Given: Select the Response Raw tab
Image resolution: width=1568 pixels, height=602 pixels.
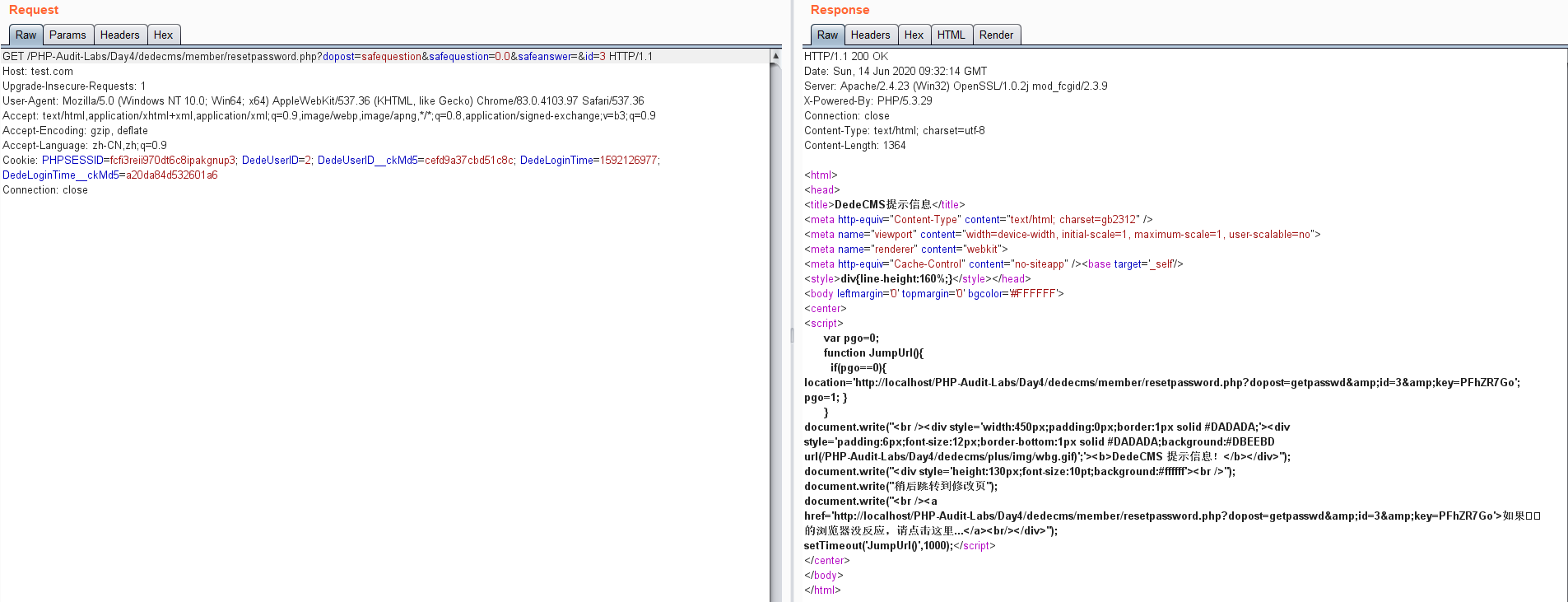Looking at the screenshot, I should (x=827, y=35).
